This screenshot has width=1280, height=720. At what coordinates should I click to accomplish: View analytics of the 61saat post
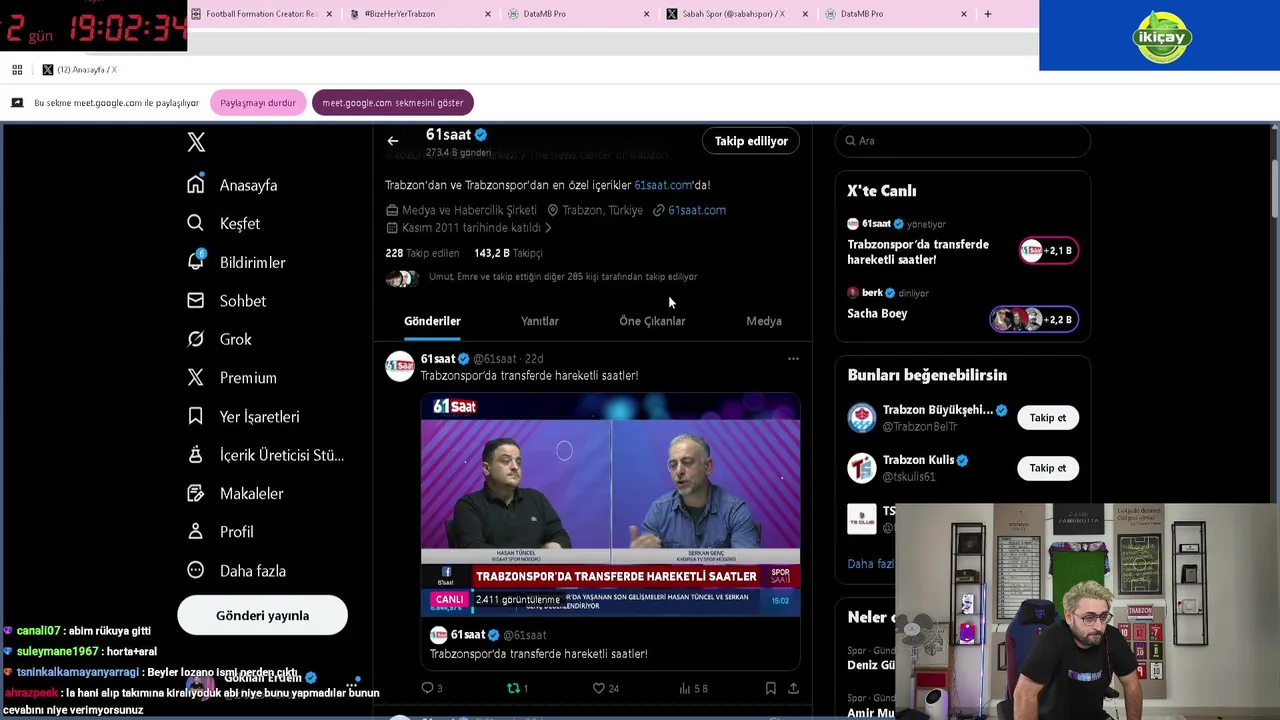pyautogui.click(x=693, y=688)
